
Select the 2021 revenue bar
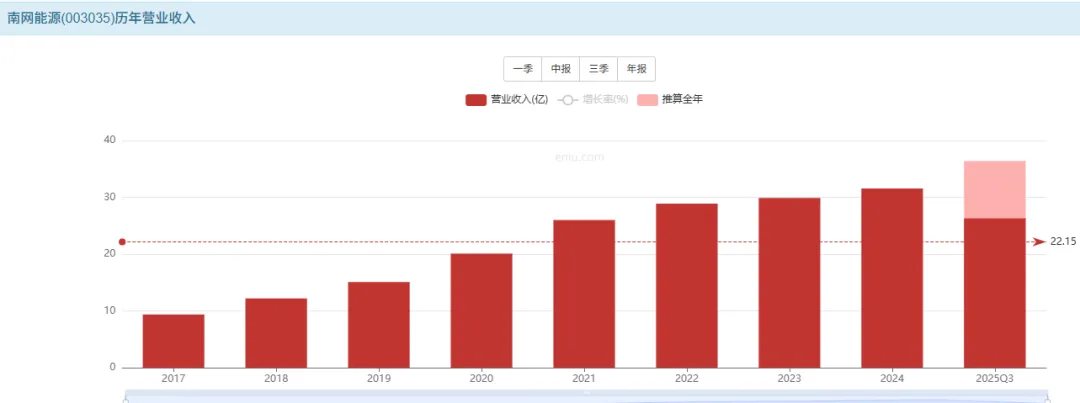pyautogui.click(x=584, y=293)
